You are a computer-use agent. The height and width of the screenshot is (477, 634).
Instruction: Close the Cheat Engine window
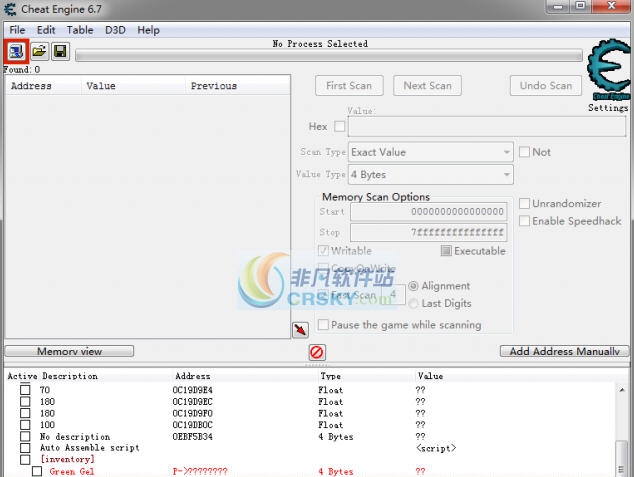click(611, 6)
